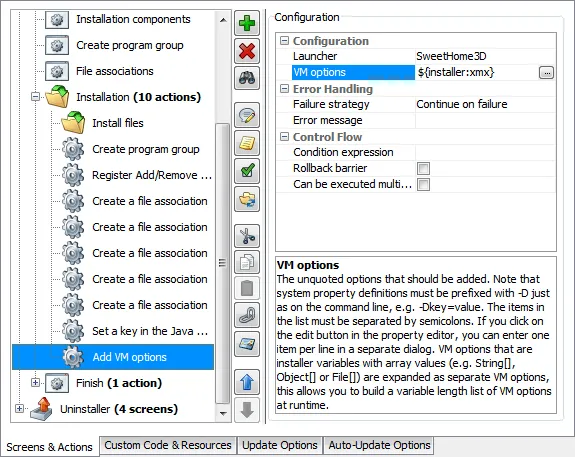Viewport: 575px width, 457px height.
Task: Click the green checkmark toggle icon
Action: point(247,171)
